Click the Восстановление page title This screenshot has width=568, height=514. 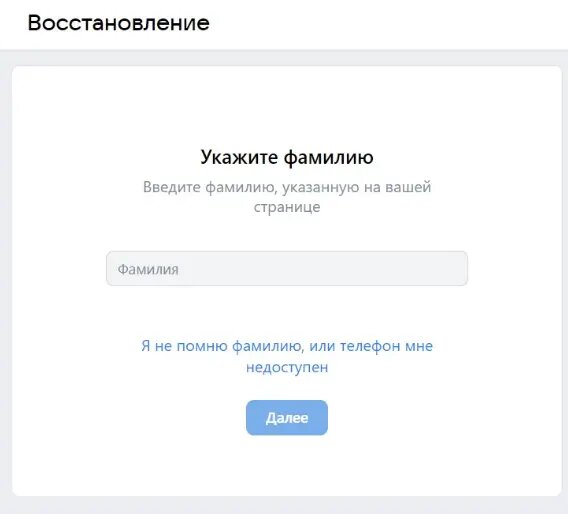(118, 23)
